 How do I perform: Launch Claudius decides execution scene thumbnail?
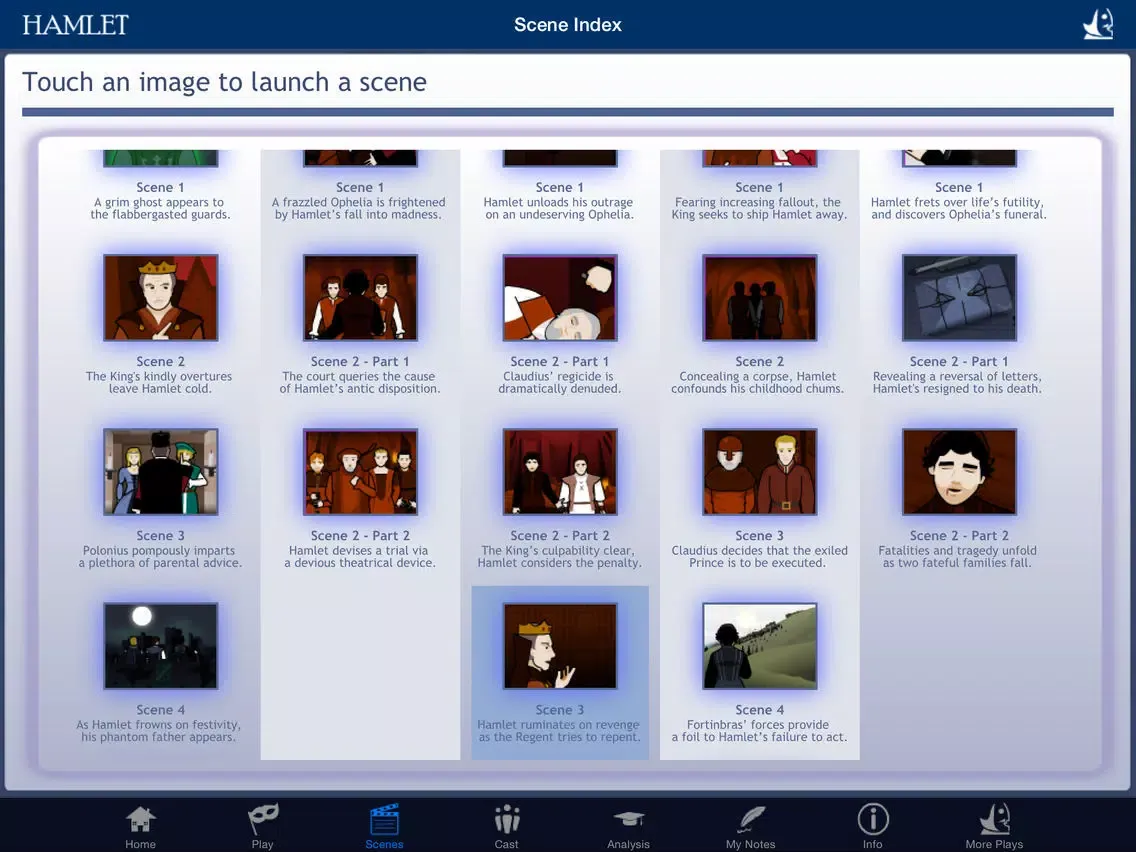[x=760, y=472]
